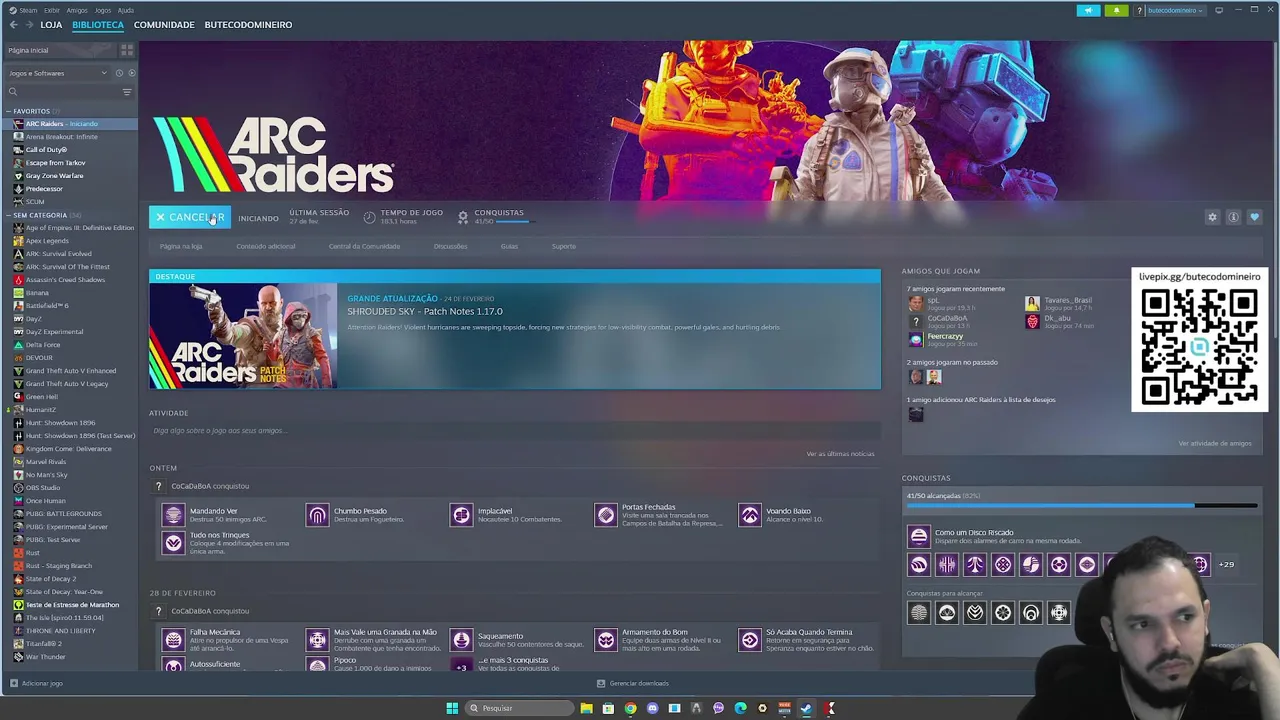Select Escape from Tarkov in library
This screenshot has width=1280, height=720.
point(55,163)
